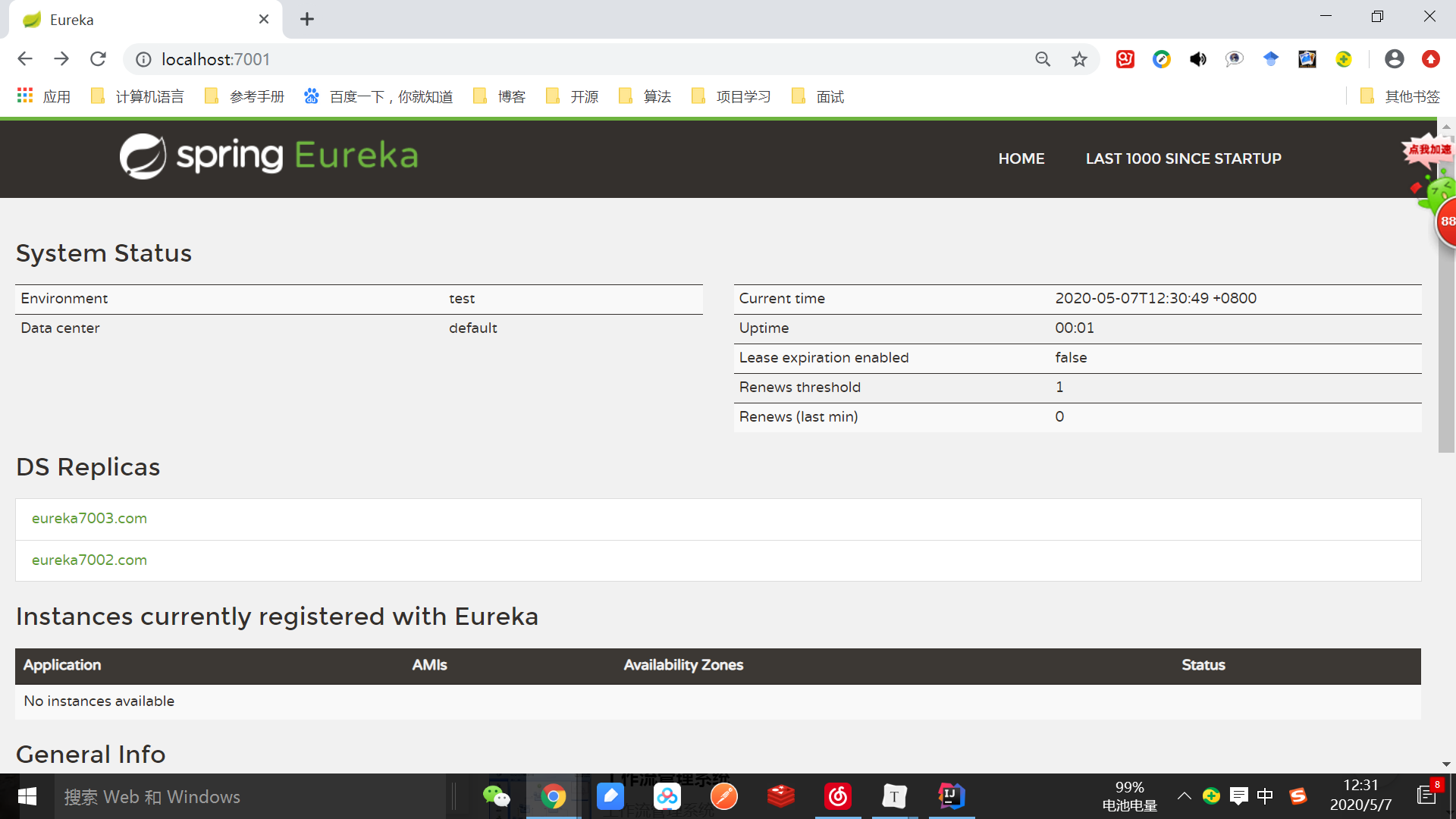Open the eureka7002.com replica link
The width and height of the screenshot is (1456, 819).
click(89, 560)
